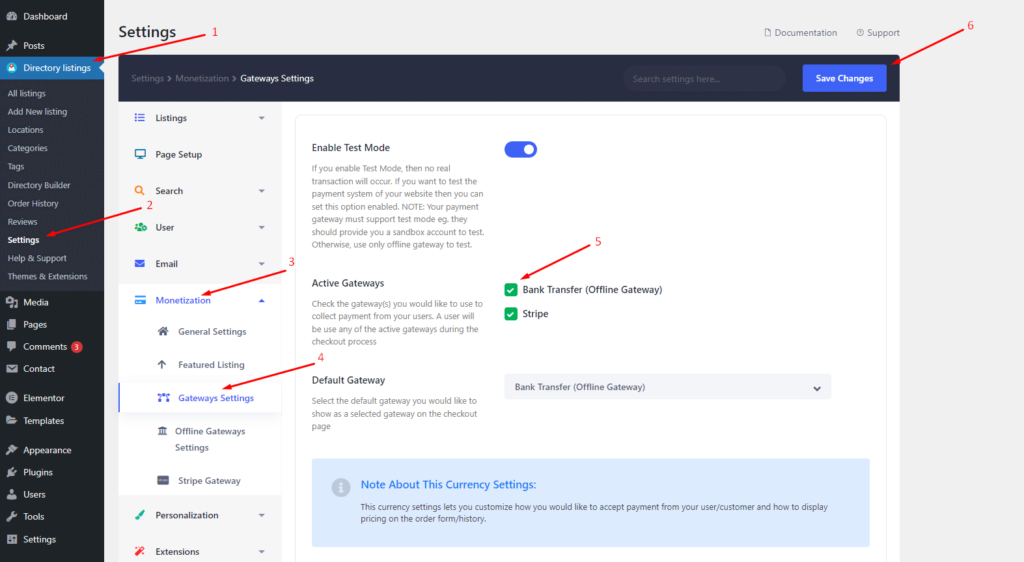Viewport: 1024px width, 562px height.
Task: Click the Offline Gateways bank icon
Action: click(162, 431)
